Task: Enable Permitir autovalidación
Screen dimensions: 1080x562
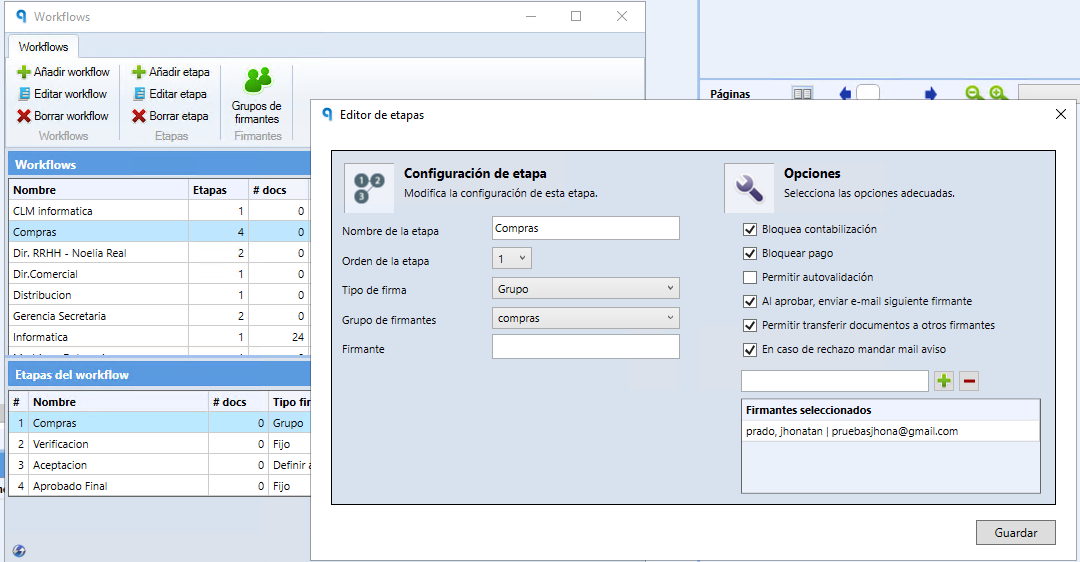Action: (750, 278)
